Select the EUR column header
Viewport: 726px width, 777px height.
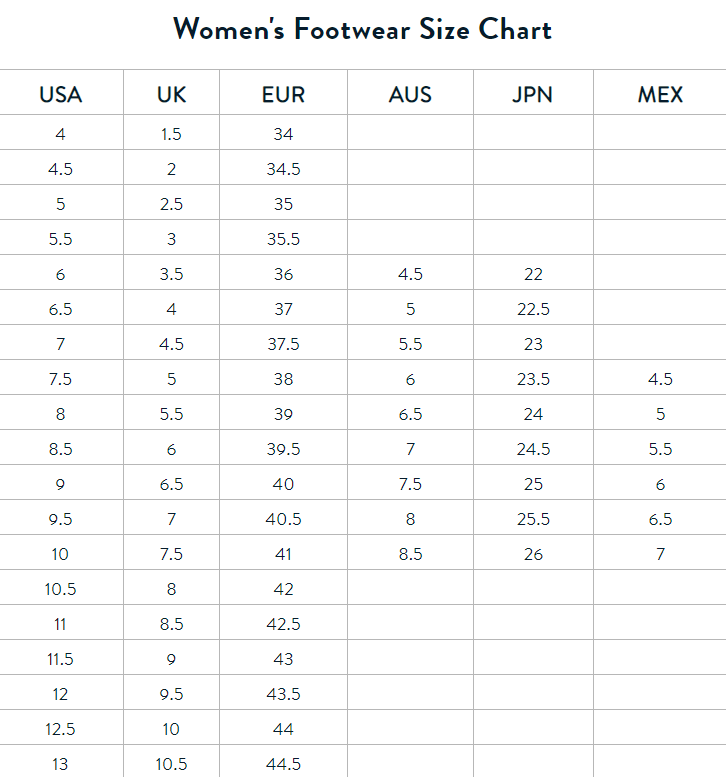click(x=283, y=95)
